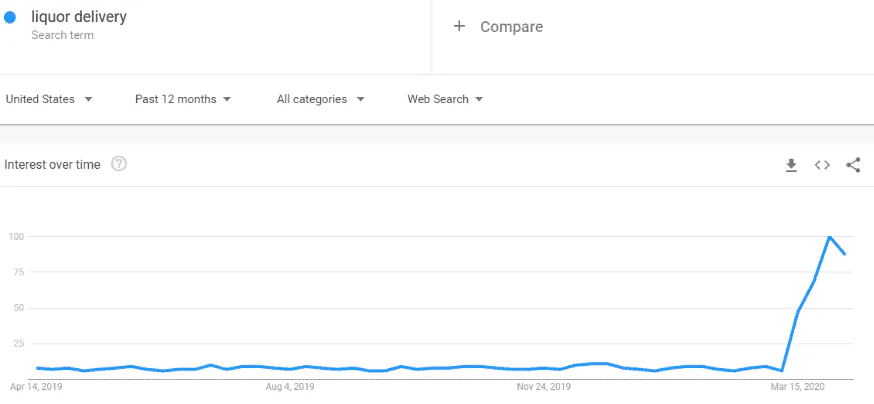Image resolution: width=874 pixels, height=404 pixels.
Task: Expand the United States region dropdown
Action: click(49, 99)
